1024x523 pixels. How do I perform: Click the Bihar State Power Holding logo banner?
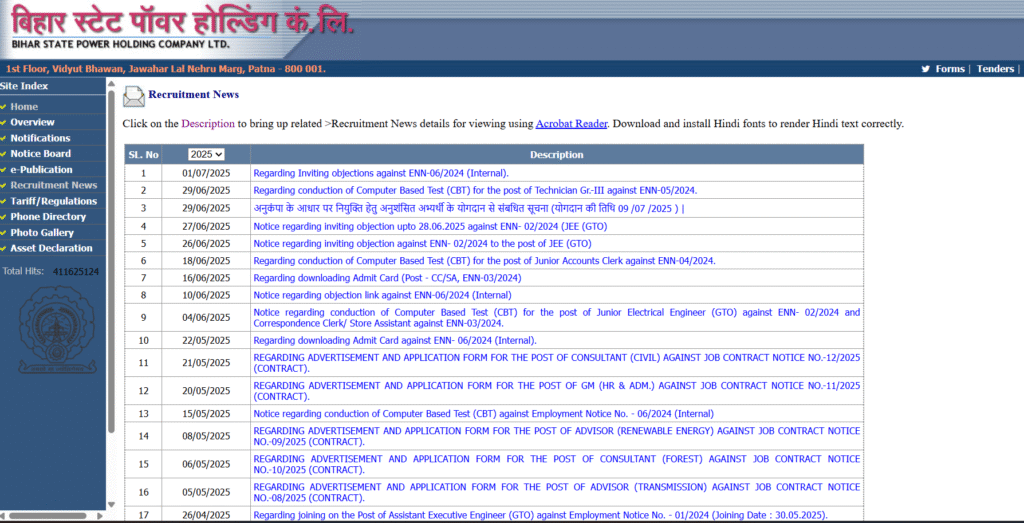click(184, 29)
